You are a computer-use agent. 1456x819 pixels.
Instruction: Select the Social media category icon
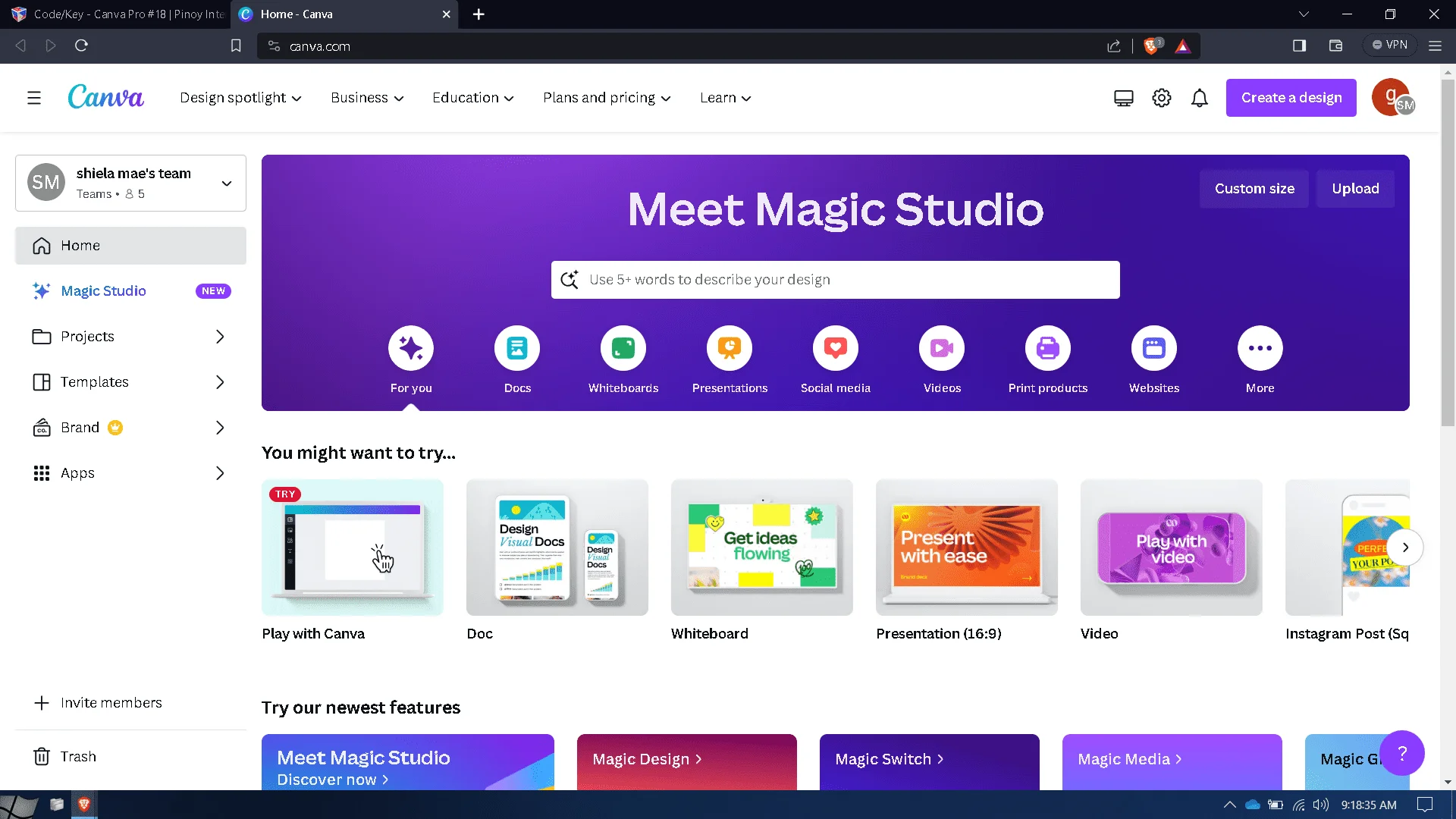[836, 348]
